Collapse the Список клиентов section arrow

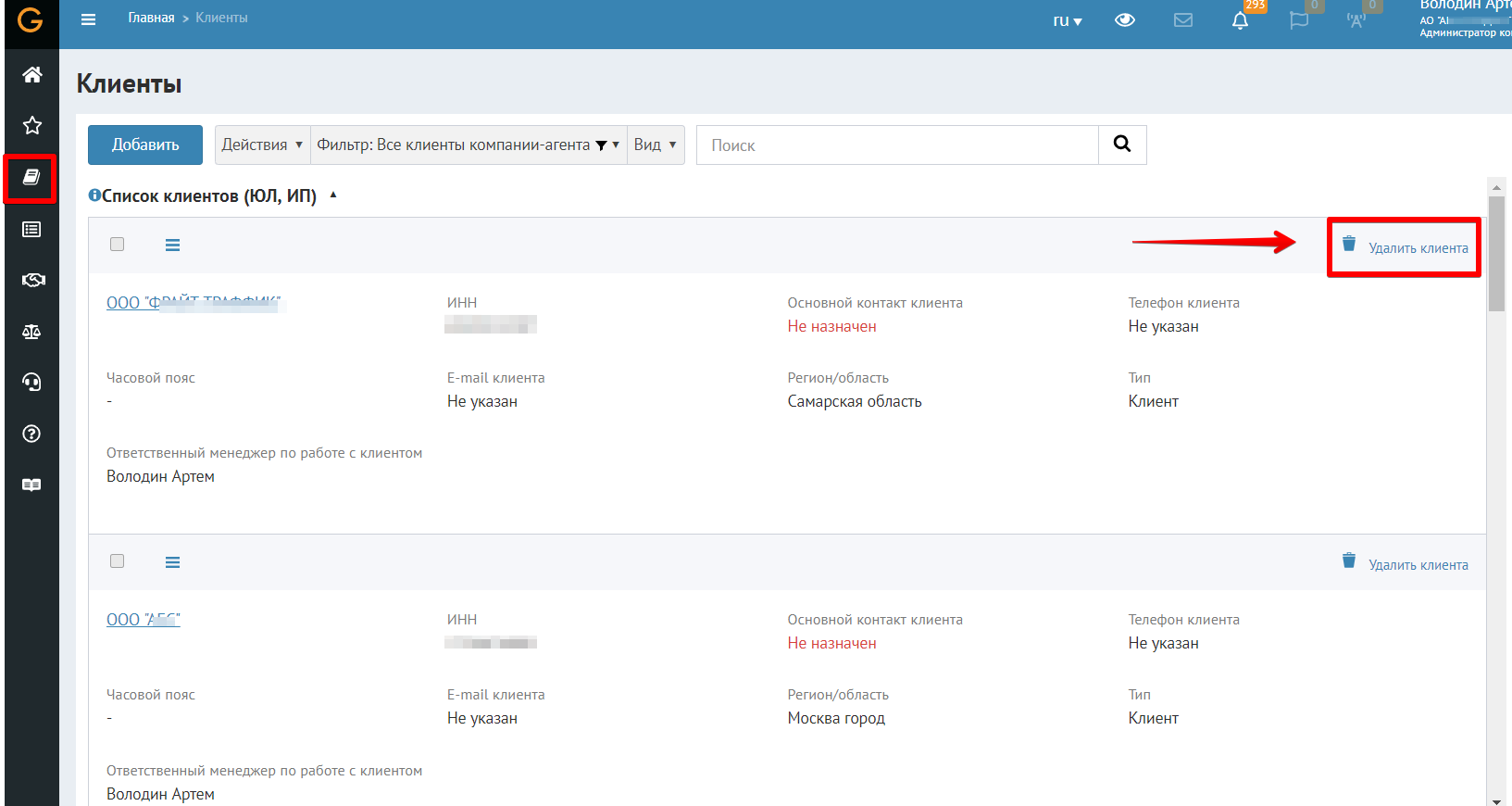pyautogui.click(x=333, y=195)
